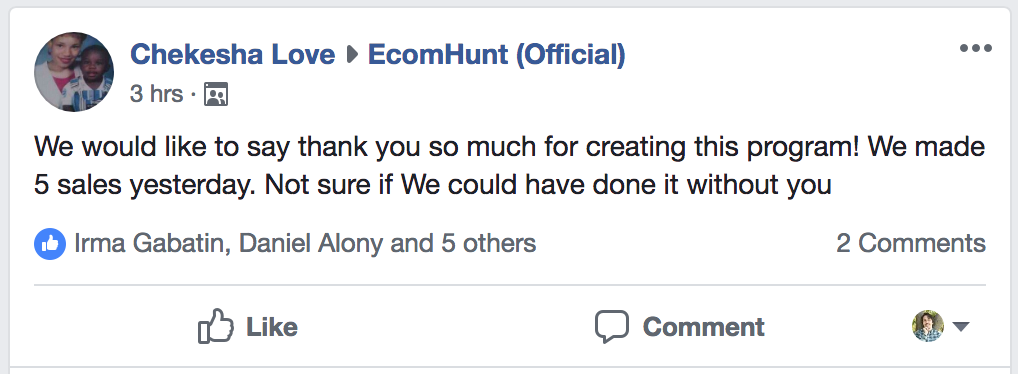Click the triangle arrow between the names
1018x374 pixels.
click(x=353, y=55)
